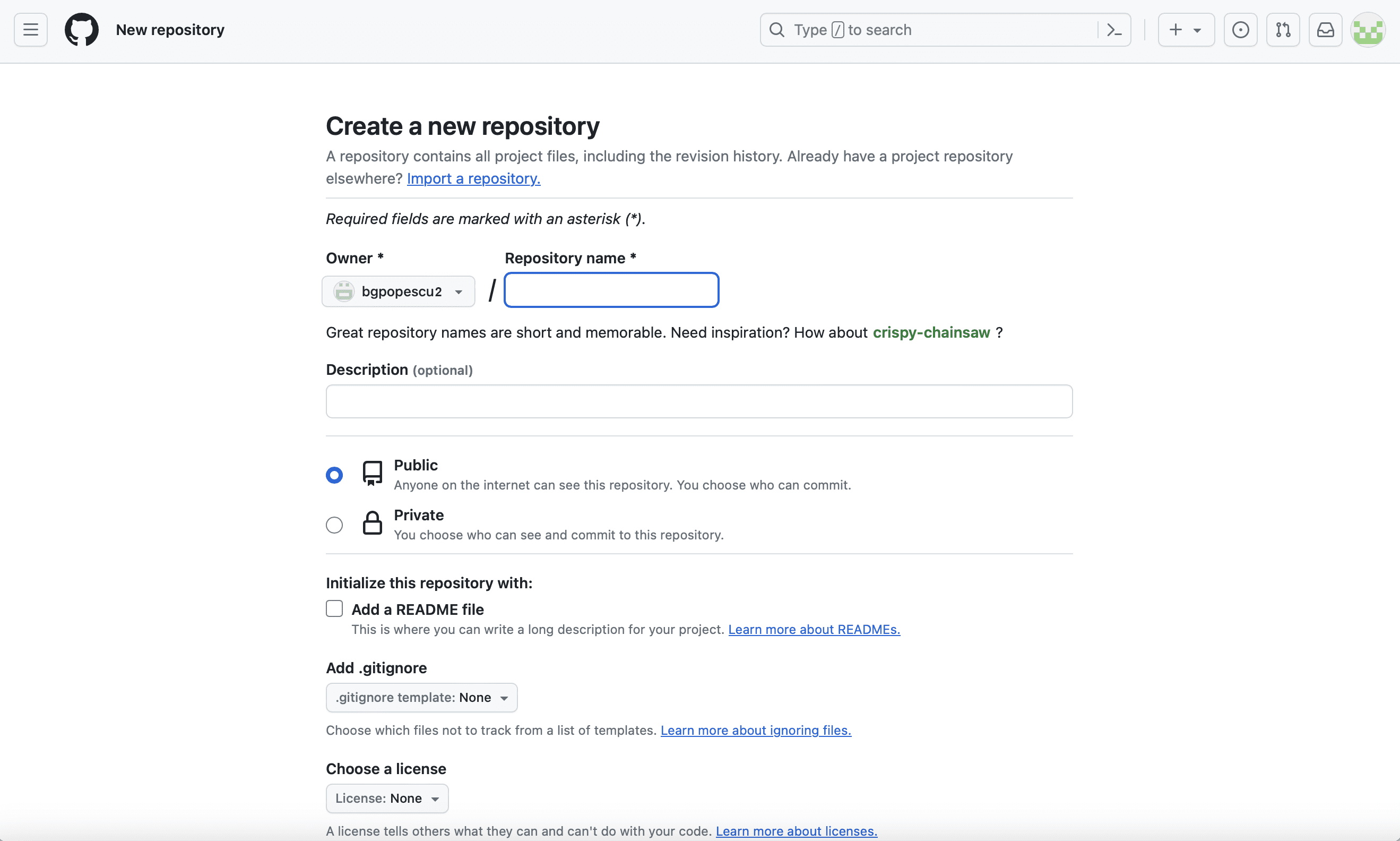Open the Issues icon in the header

point(1240,30)
